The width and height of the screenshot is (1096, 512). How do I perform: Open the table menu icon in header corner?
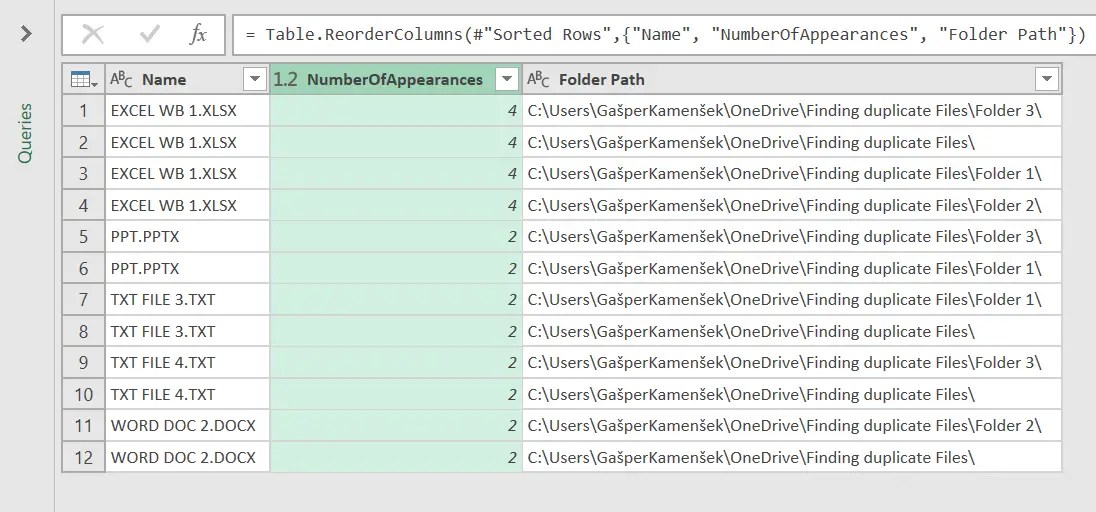tap(84, 80)
